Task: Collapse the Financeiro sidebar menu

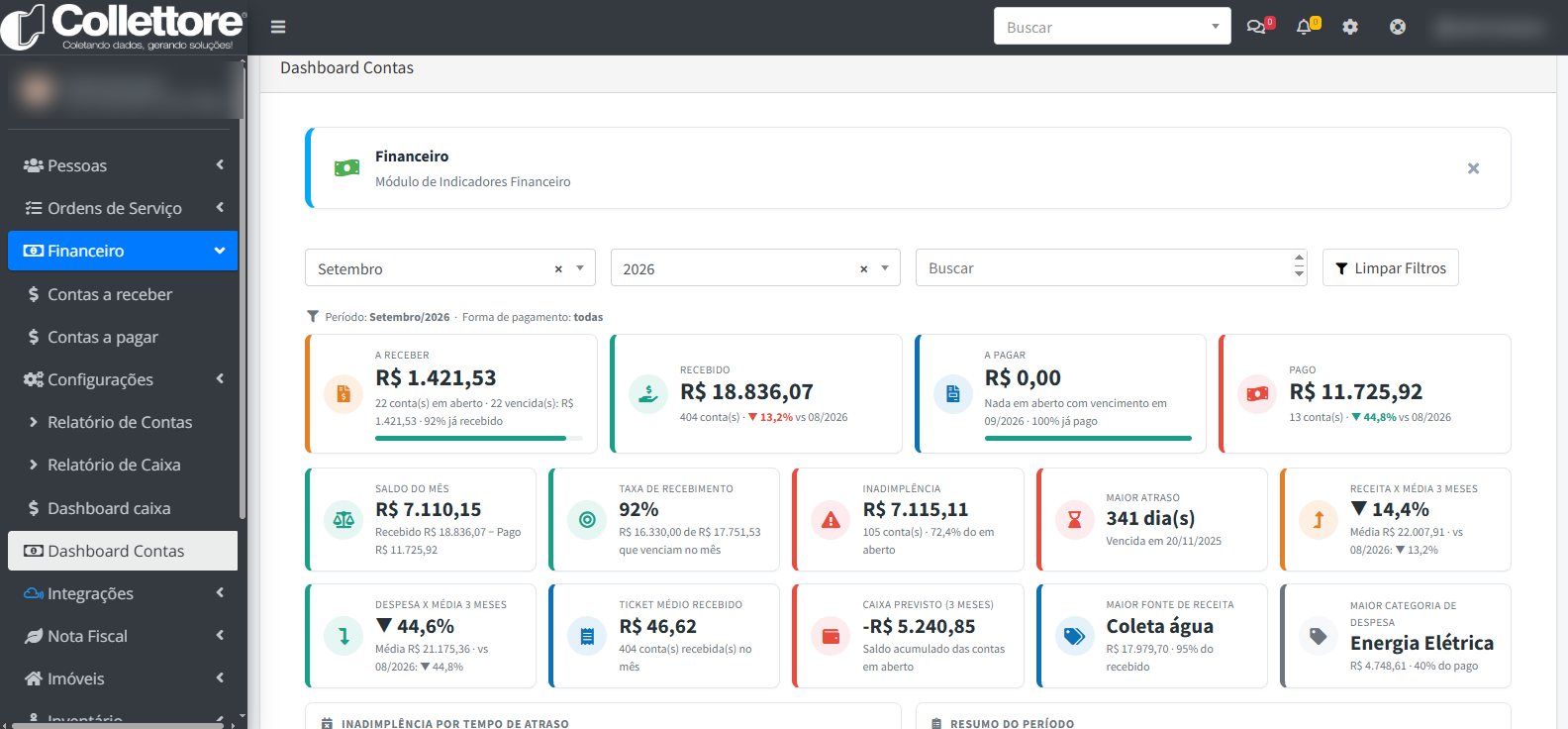Action: pos(123,251)
